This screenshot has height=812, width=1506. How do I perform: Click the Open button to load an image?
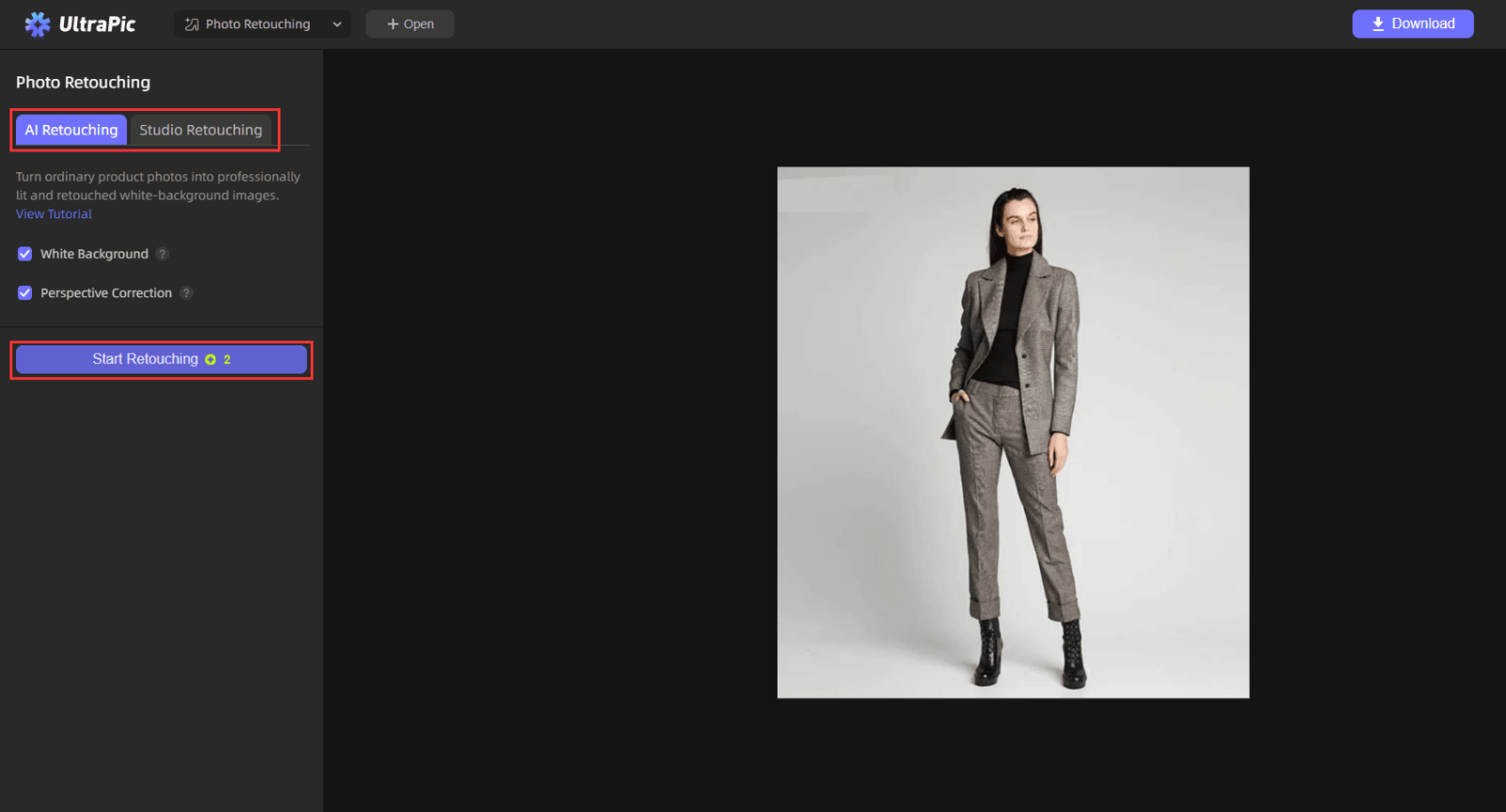[x=410, y=24]
